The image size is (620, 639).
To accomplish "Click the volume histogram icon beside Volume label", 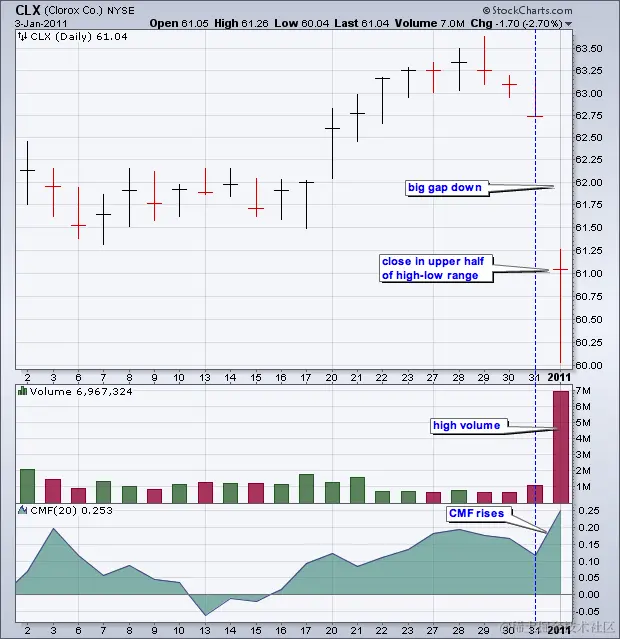I will click(22, 392).
